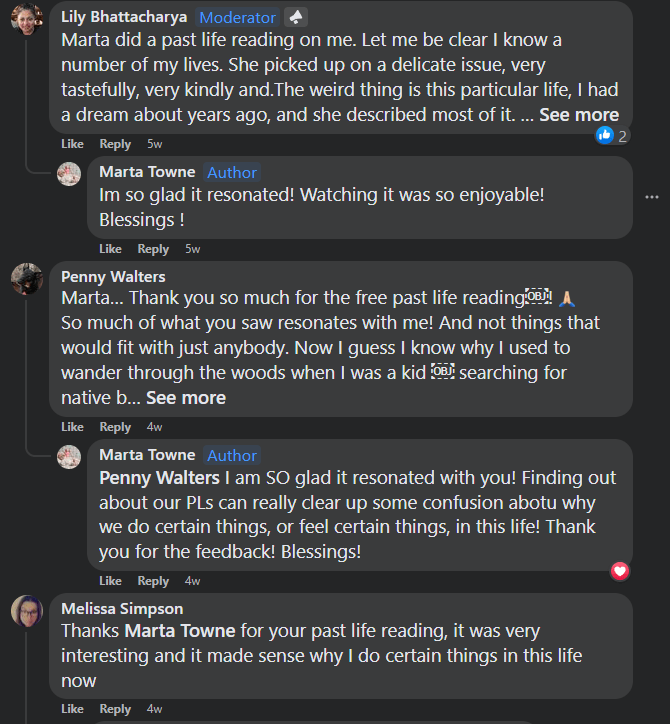Like Penny Walters' comment
670x724 pixels.
click(72, 427)
